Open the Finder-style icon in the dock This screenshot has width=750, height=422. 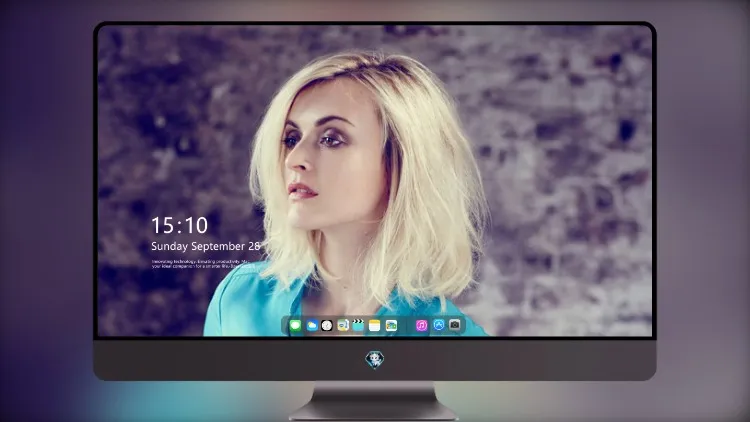[343, 326]
